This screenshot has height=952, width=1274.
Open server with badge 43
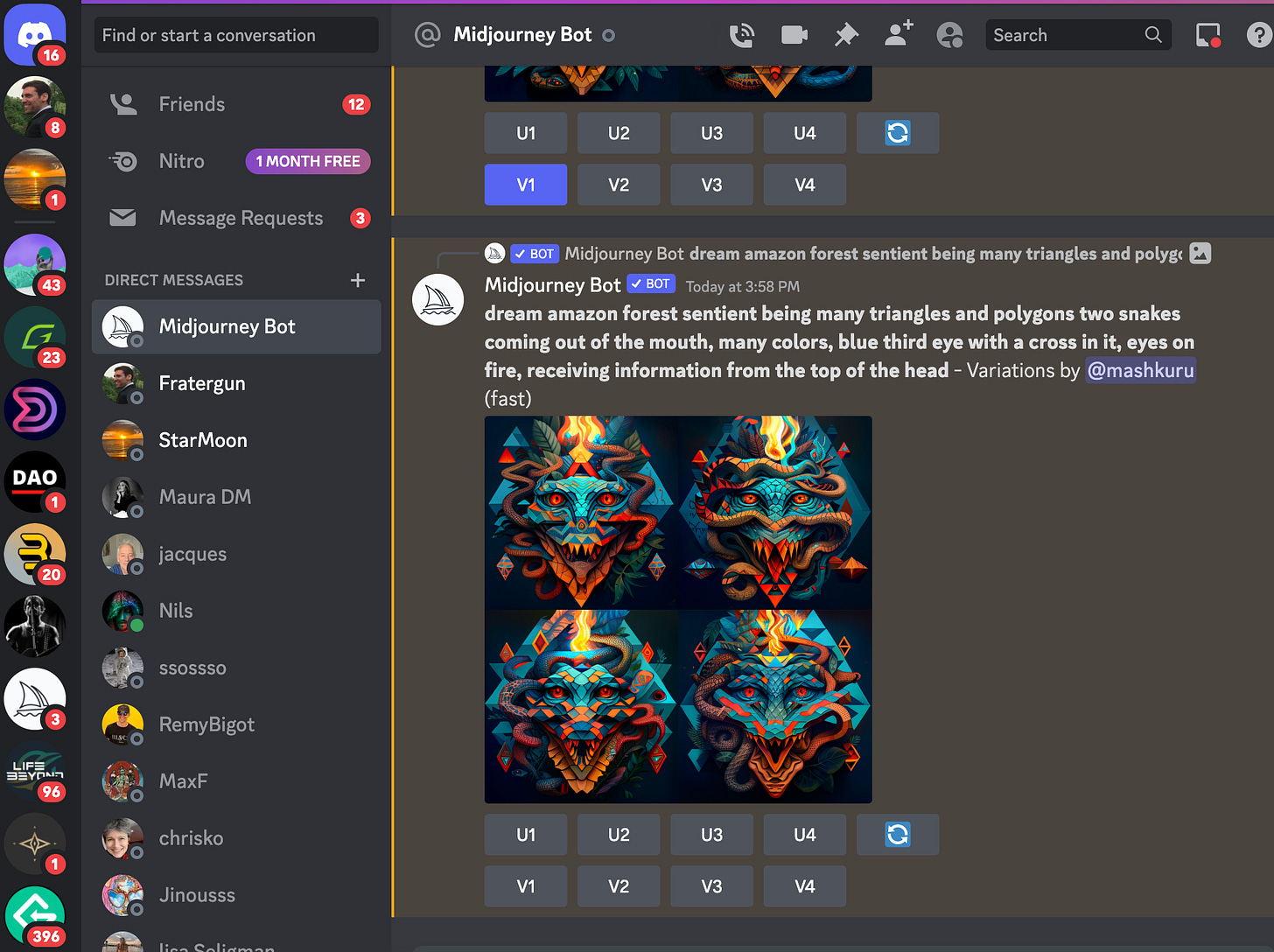35,264
